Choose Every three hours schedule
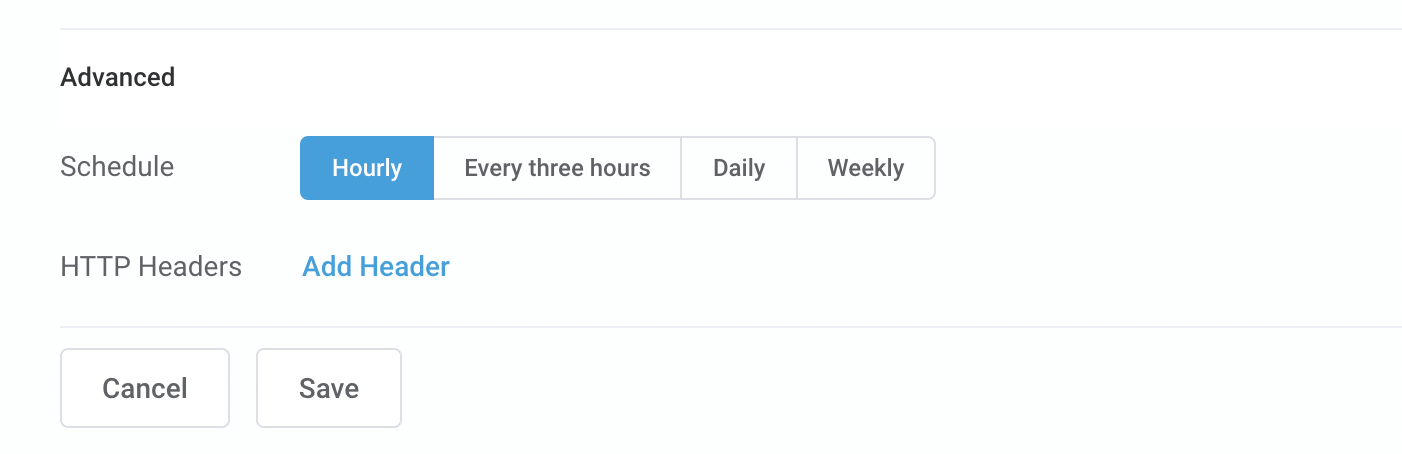Screen dimensions: 1402x454 (557, 168)
